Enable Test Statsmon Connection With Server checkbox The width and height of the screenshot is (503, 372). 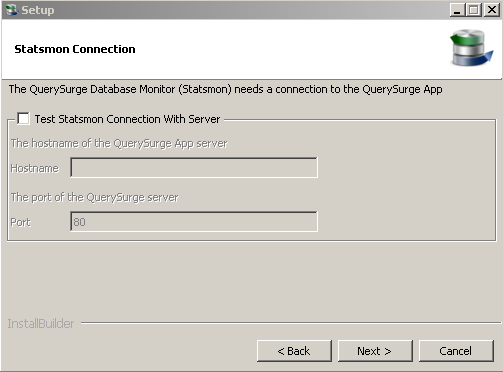23,119
